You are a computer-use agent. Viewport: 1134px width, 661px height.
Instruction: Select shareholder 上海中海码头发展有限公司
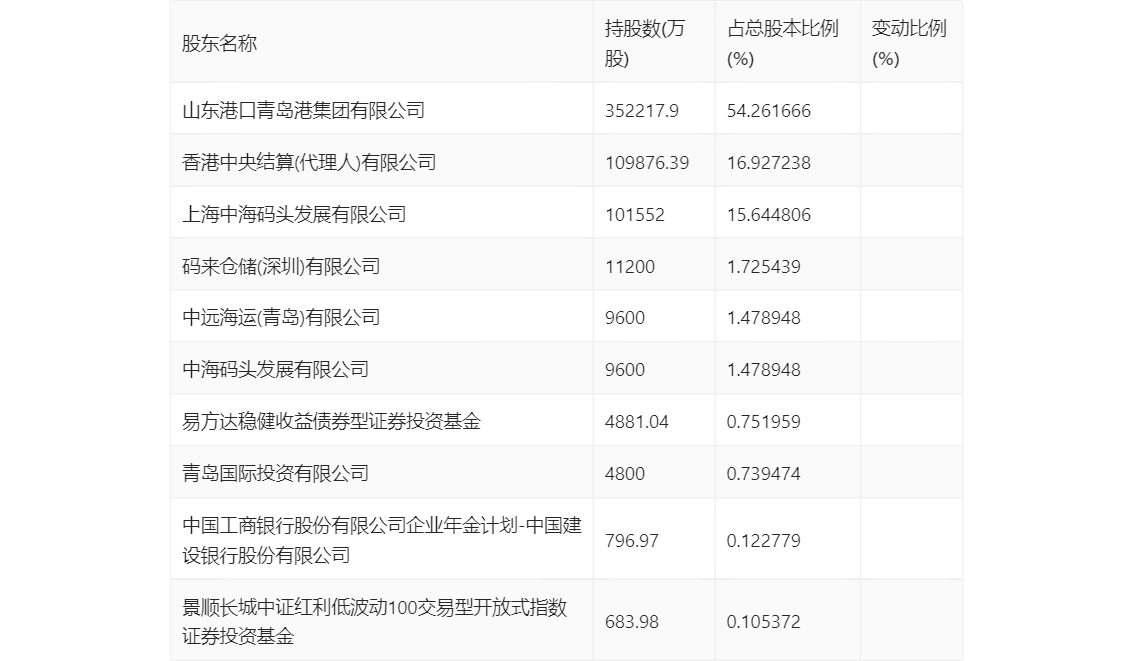tap(294, 215)
